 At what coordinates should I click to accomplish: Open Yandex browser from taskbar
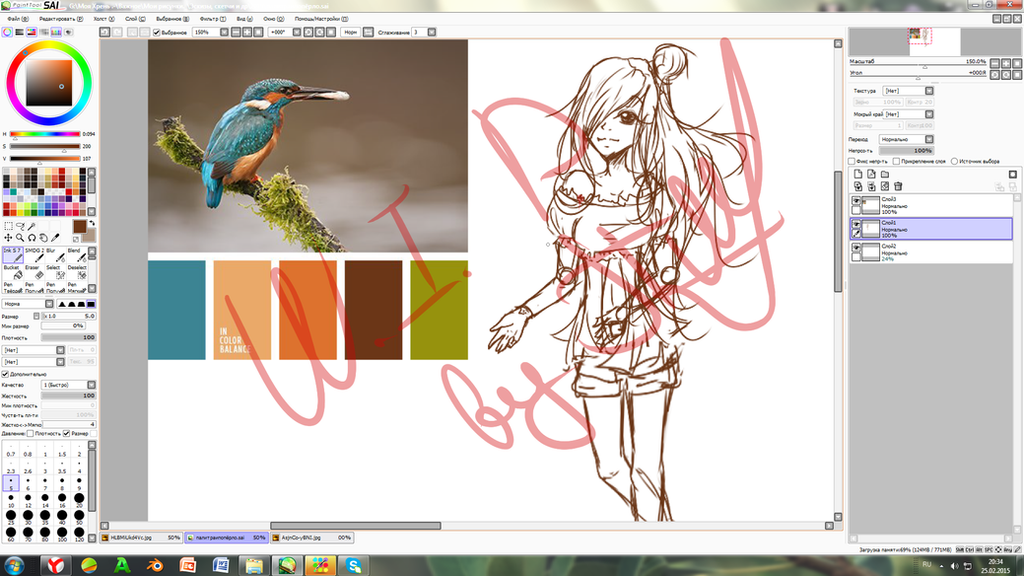pos(55,565)
